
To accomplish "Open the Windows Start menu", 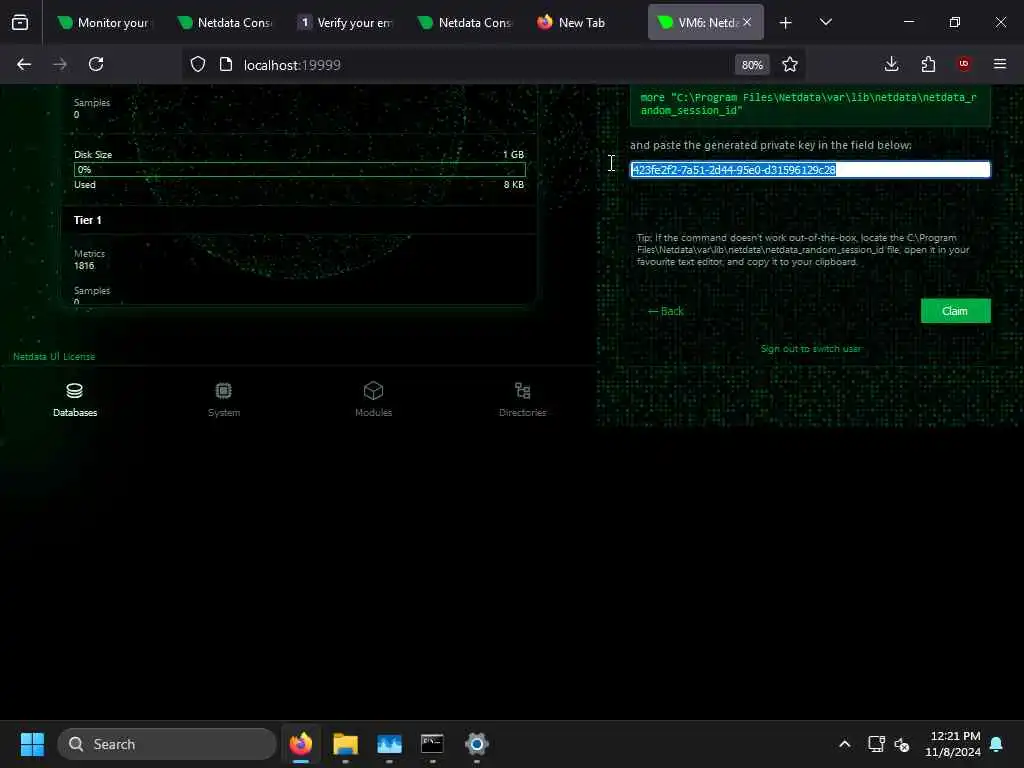I will 32,744.
